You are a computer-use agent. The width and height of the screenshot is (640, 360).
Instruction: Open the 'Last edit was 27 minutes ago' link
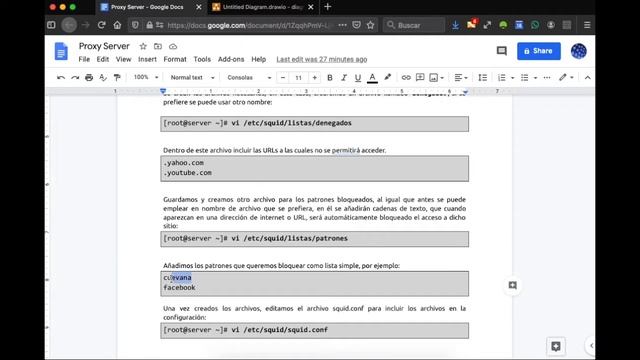[x=322, y=59]
